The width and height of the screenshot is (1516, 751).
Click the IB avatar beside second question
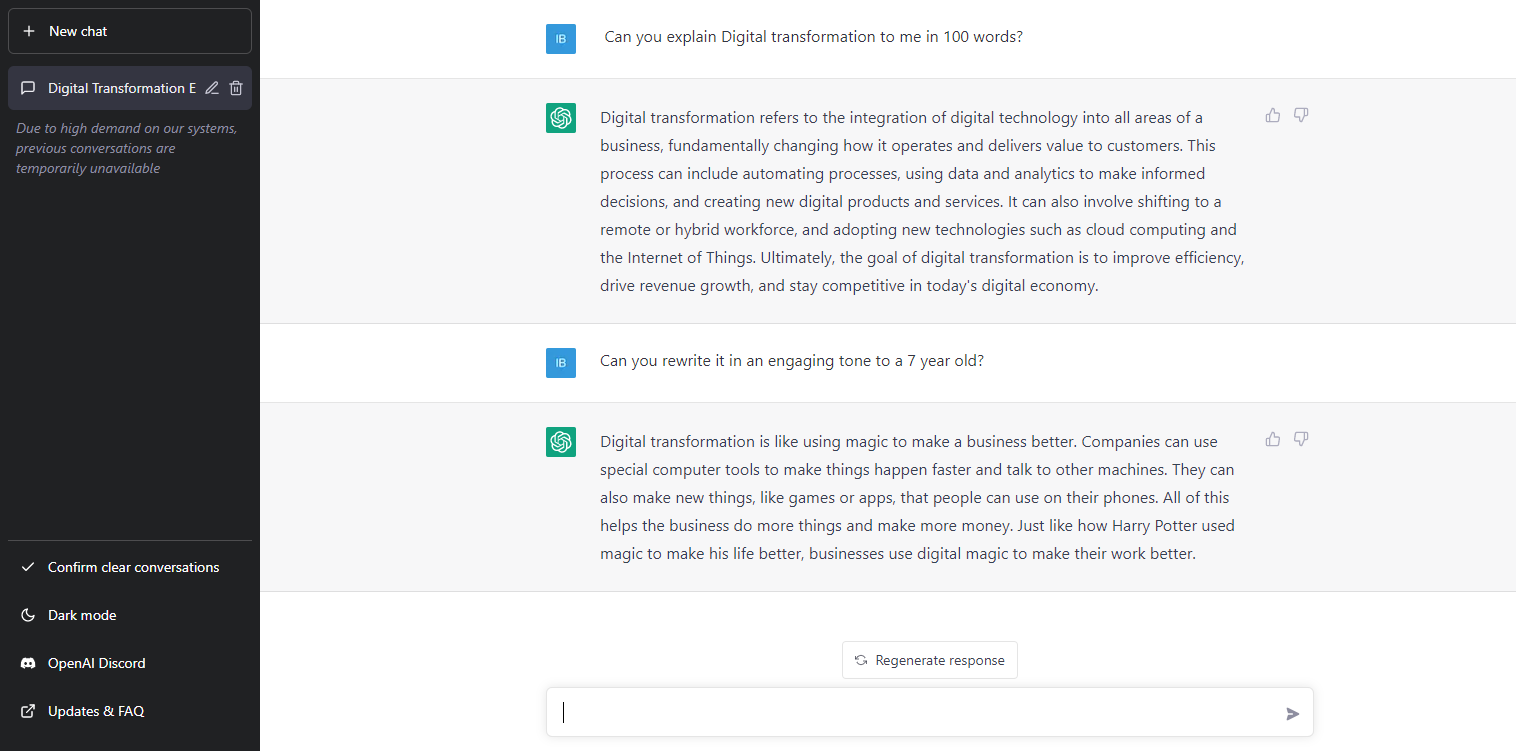point(561,363)
